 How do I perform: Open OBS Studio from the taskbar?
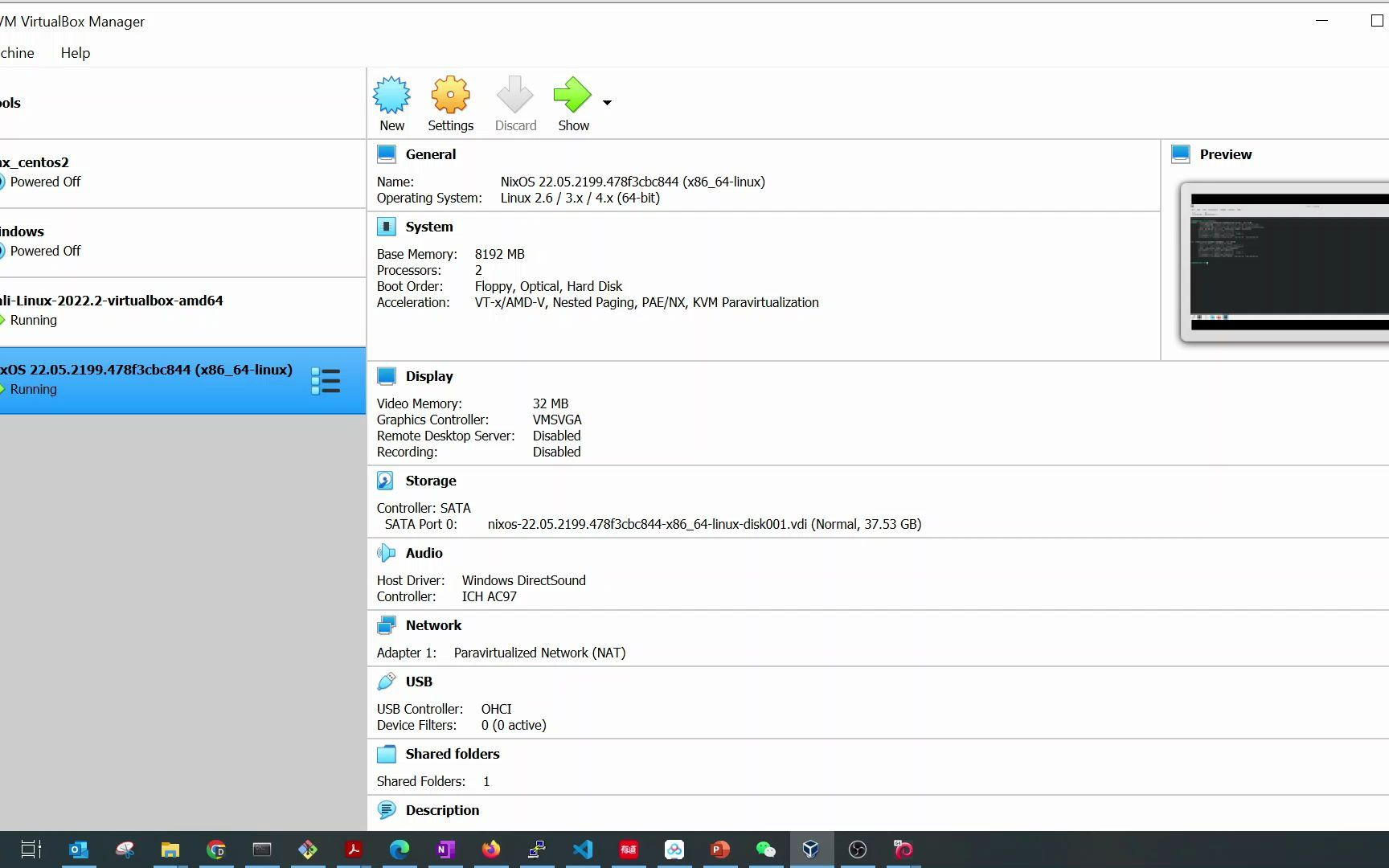click(858, 850)
